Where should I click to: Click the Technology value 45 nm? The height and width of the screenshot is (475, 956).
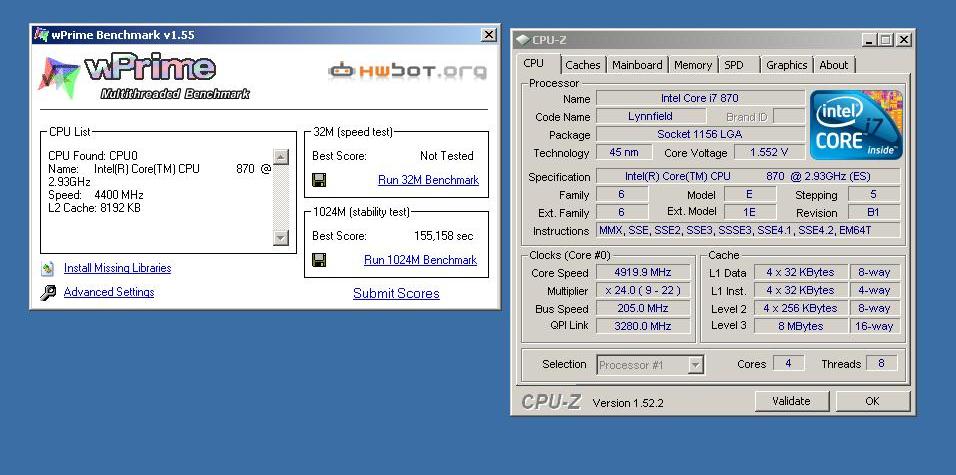[624, 152]
